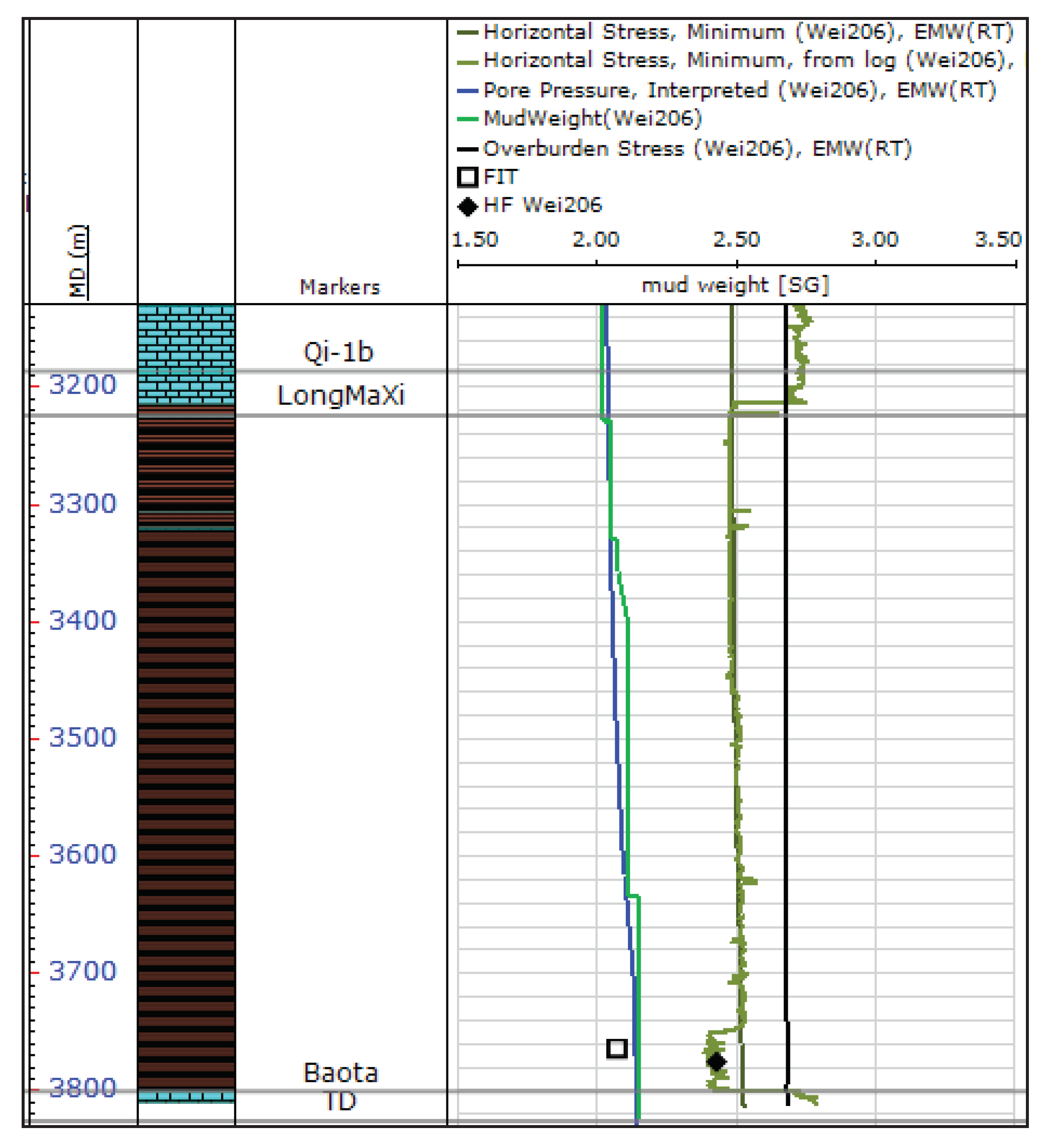Click the hollow square FIT data point
This screenshot has width=1045, height=1148.
[x=617, y=1048]
